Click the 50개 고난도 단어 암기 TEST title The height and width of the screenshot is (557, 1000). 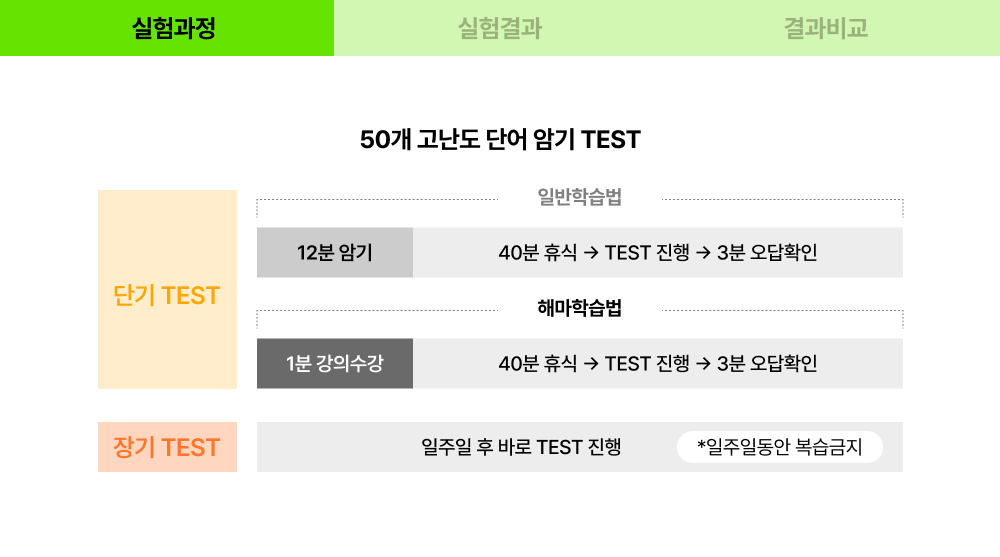[500, 140]
